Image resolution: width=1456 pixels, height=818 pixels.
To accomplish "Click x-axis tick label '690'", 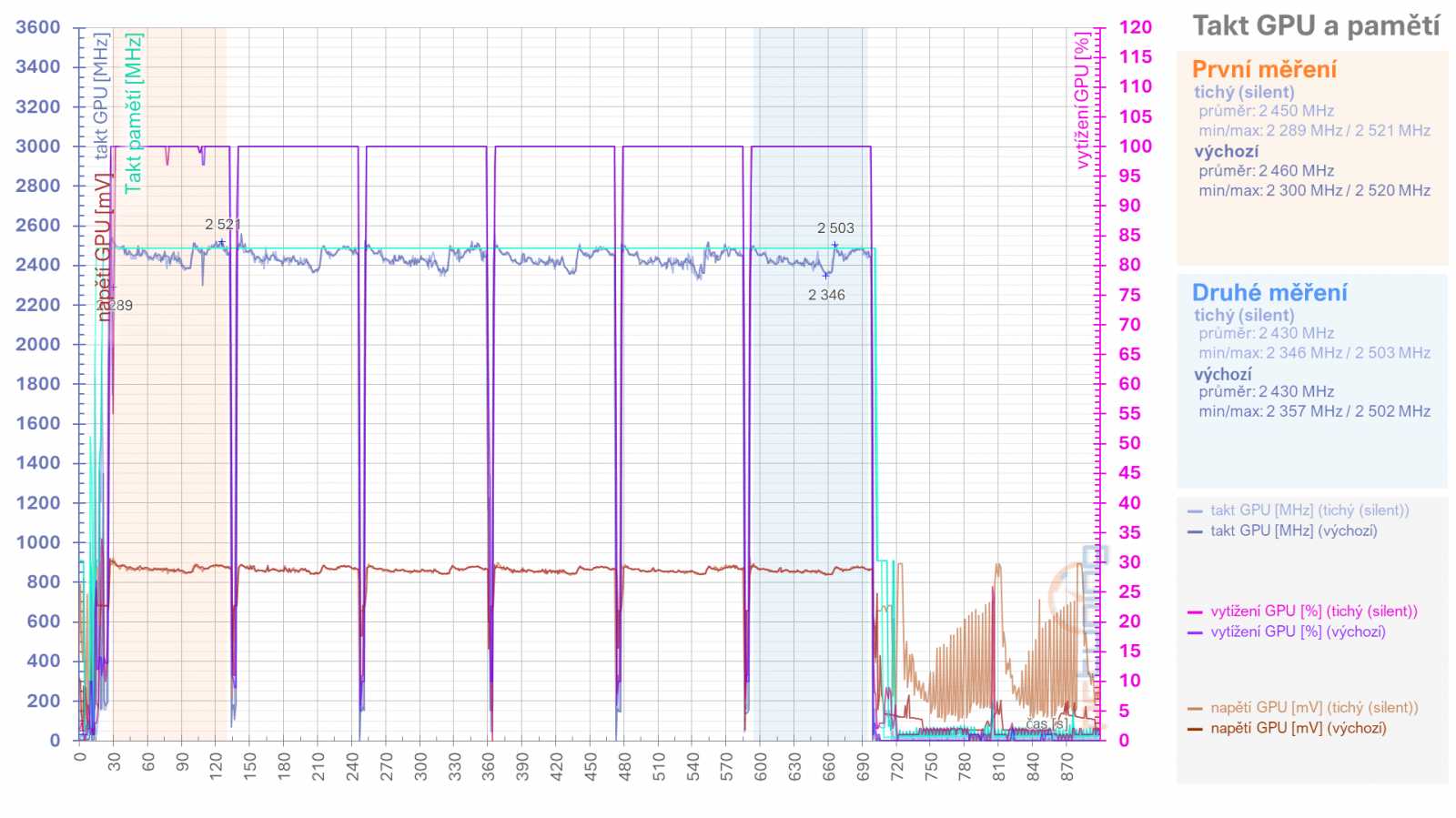I will [863, 766].
